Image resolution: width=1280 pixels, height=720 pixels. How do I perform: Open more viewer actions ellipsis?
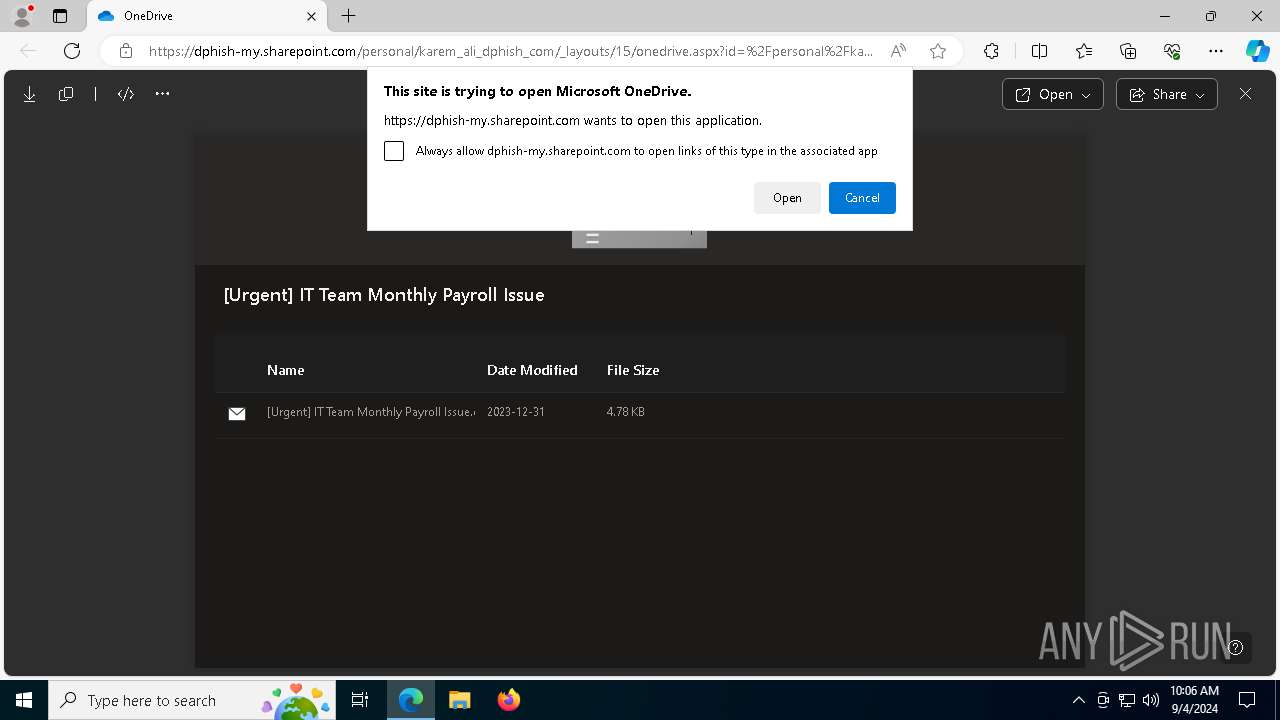click(x=162, y=94)
